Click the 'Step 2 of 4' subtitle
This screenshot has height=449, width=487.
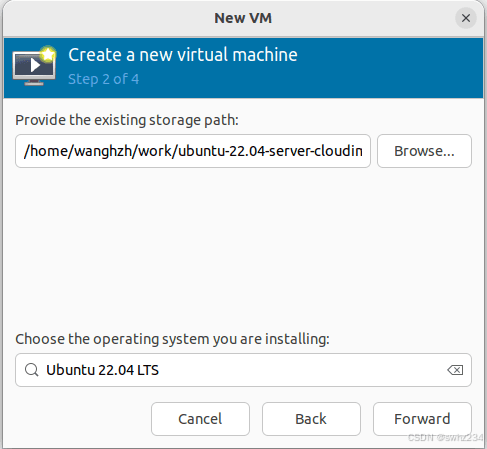[x=103, y=79]
